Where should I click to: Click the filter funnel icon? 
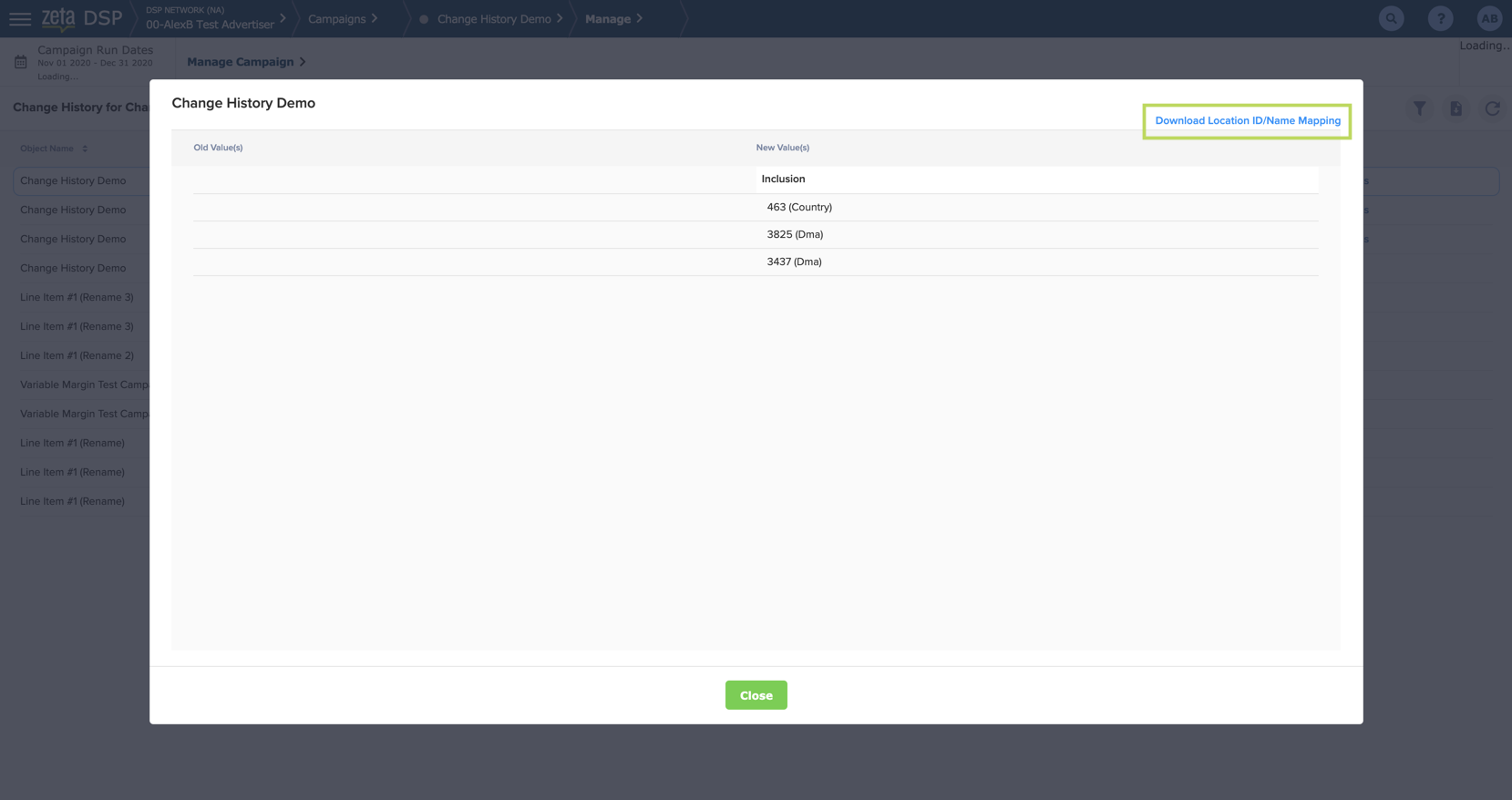1419,108
